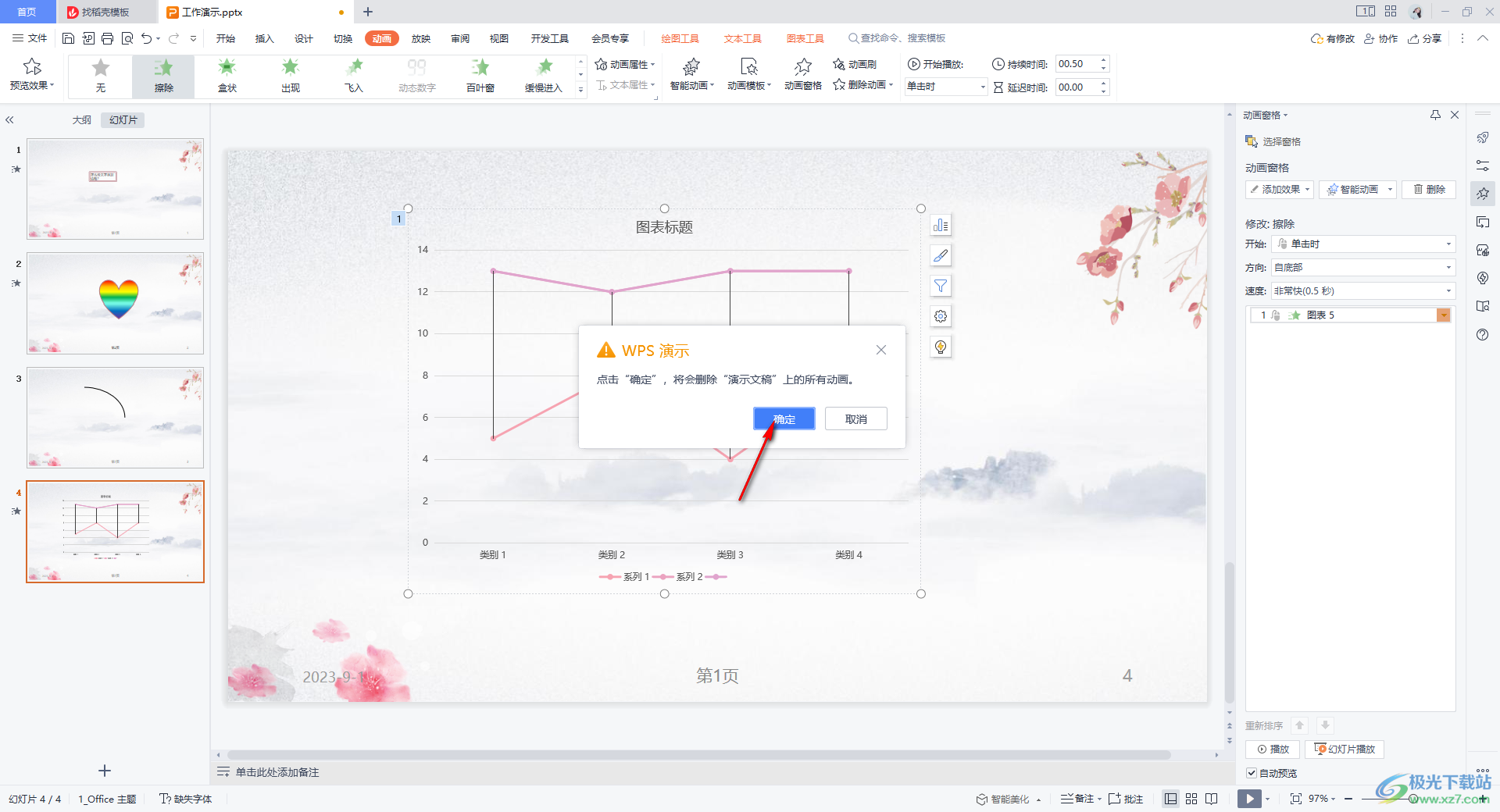The width and height of the screenshot is (1500, 812).
Task: Click 单击此处添加备注 notes area
Action: 277,772
